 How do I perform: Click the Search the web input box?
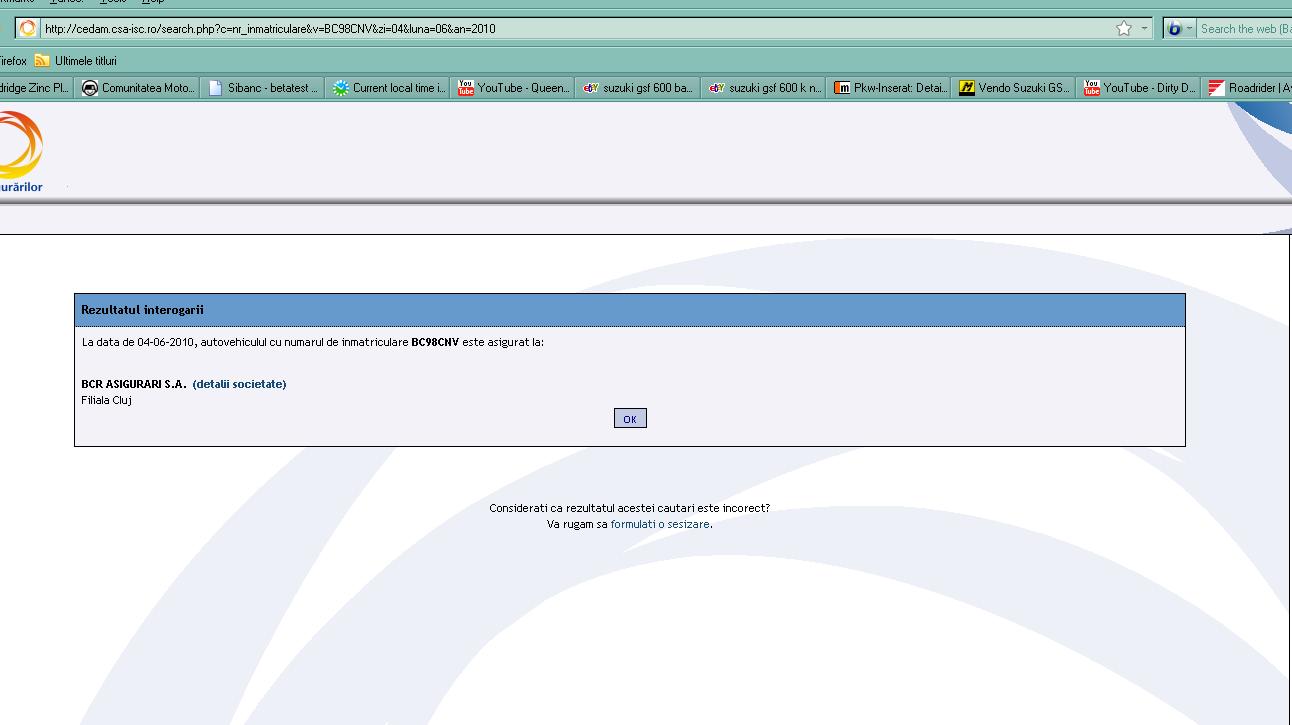(1244, 29)
